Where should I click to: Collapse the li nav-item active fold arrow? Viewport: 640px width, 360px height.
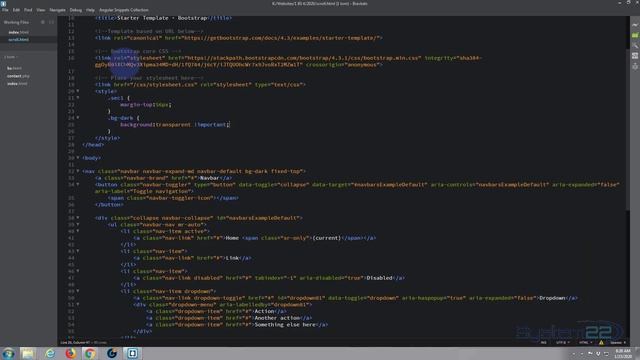coord(78,231)
